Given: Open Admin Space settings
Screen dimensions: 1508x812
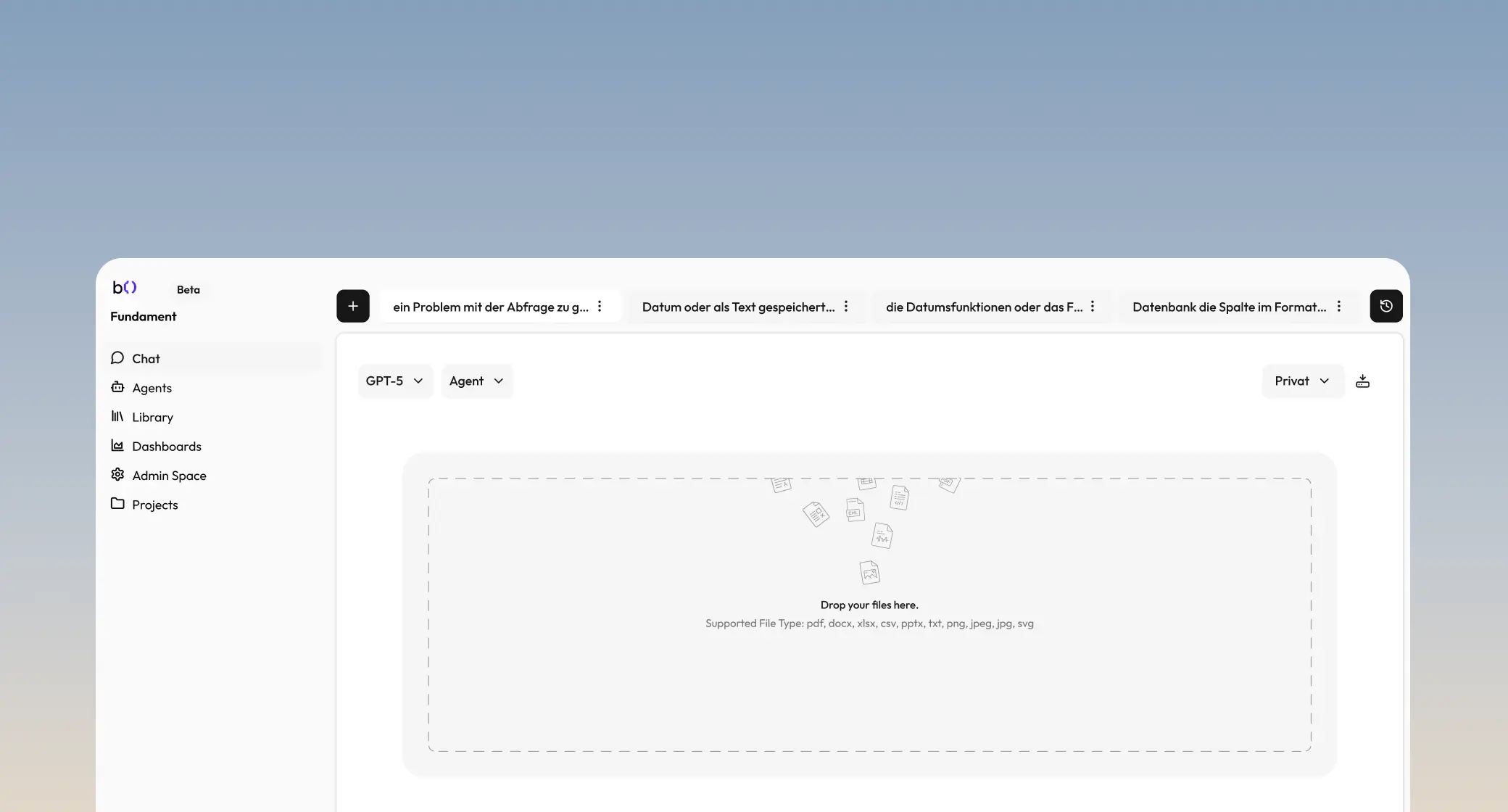Looking at the screenshot, I should 169,476.
